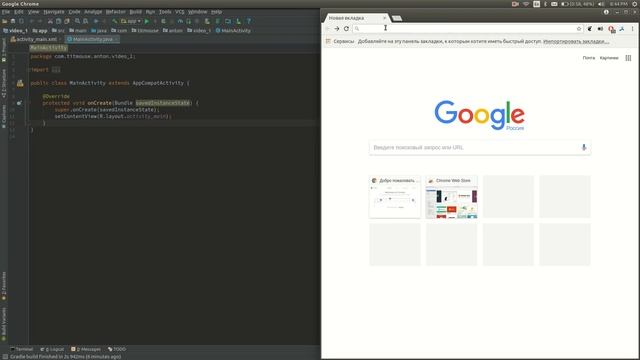Click Chrome's forward arrow

click(x=336, y=29)
